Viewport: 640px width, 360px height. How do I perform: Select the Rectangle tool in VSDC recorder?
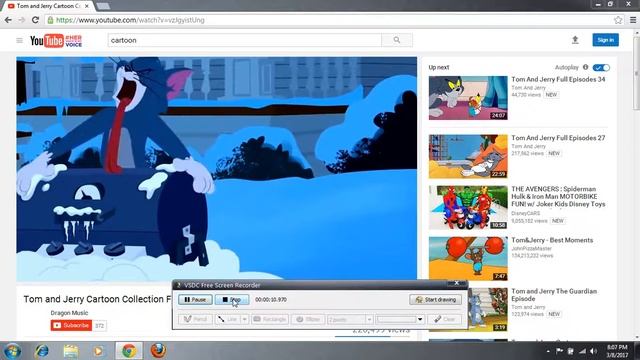(x=270, y=319)
